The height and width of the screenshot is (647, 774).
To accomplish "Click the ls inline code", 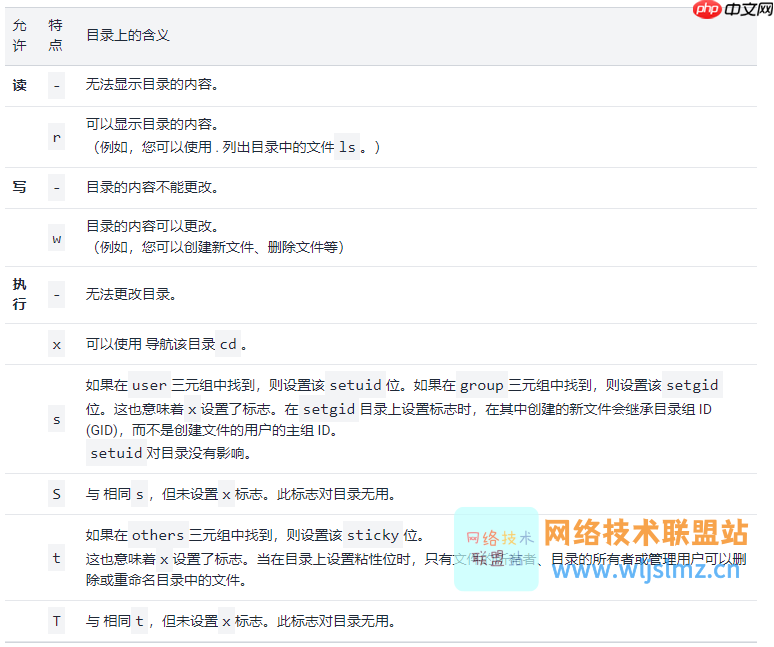I will [347, 147].
